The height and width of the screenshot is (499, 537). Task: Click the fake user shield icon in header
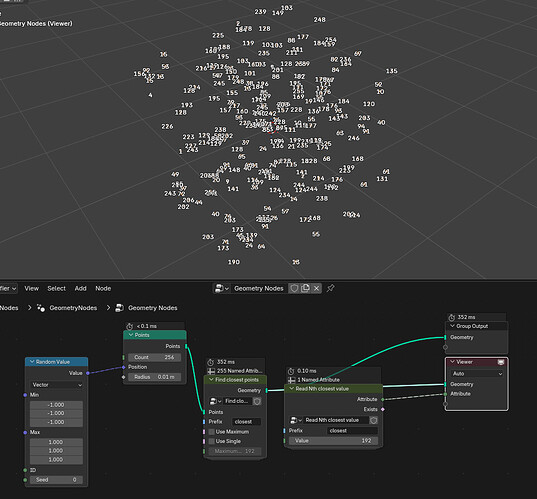(294, 288)
